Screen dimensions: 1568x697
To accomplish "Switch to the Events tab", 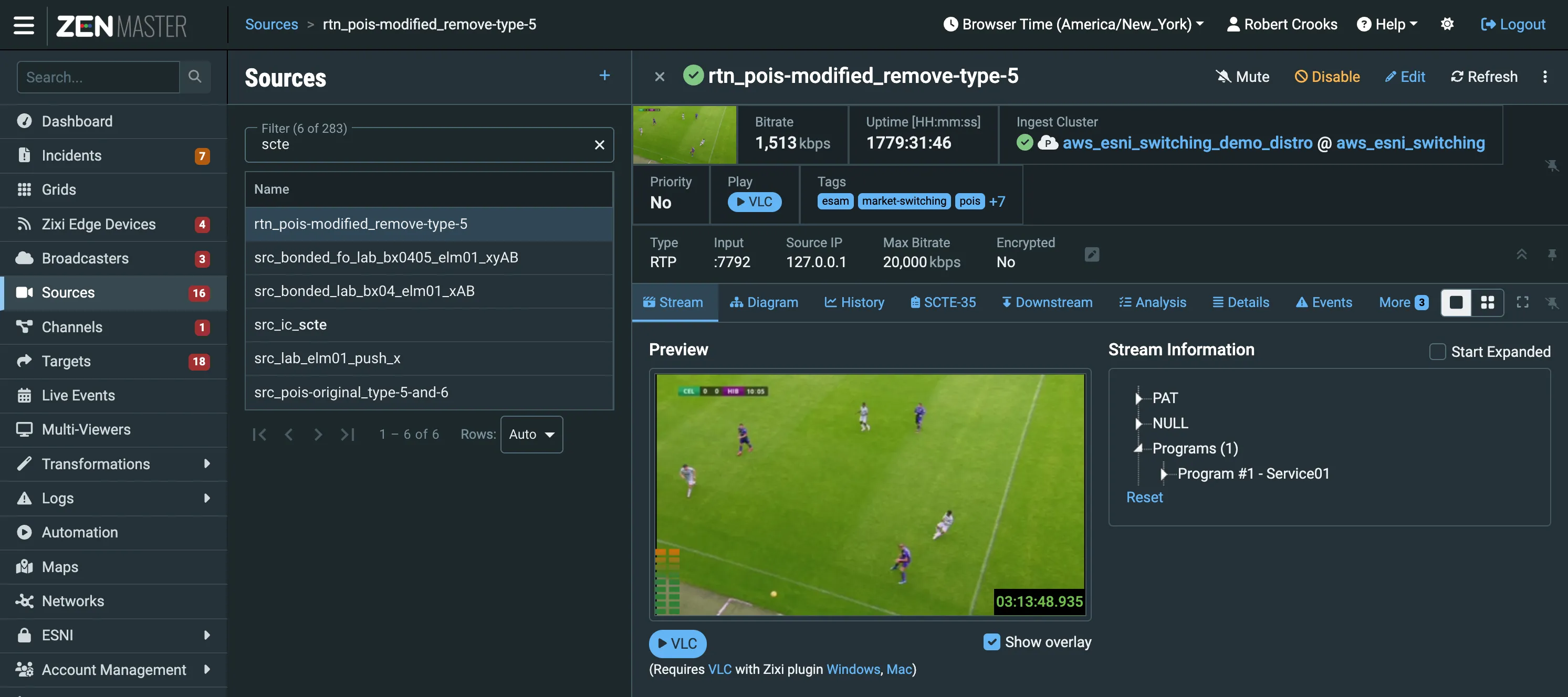I will (1324, 302).
